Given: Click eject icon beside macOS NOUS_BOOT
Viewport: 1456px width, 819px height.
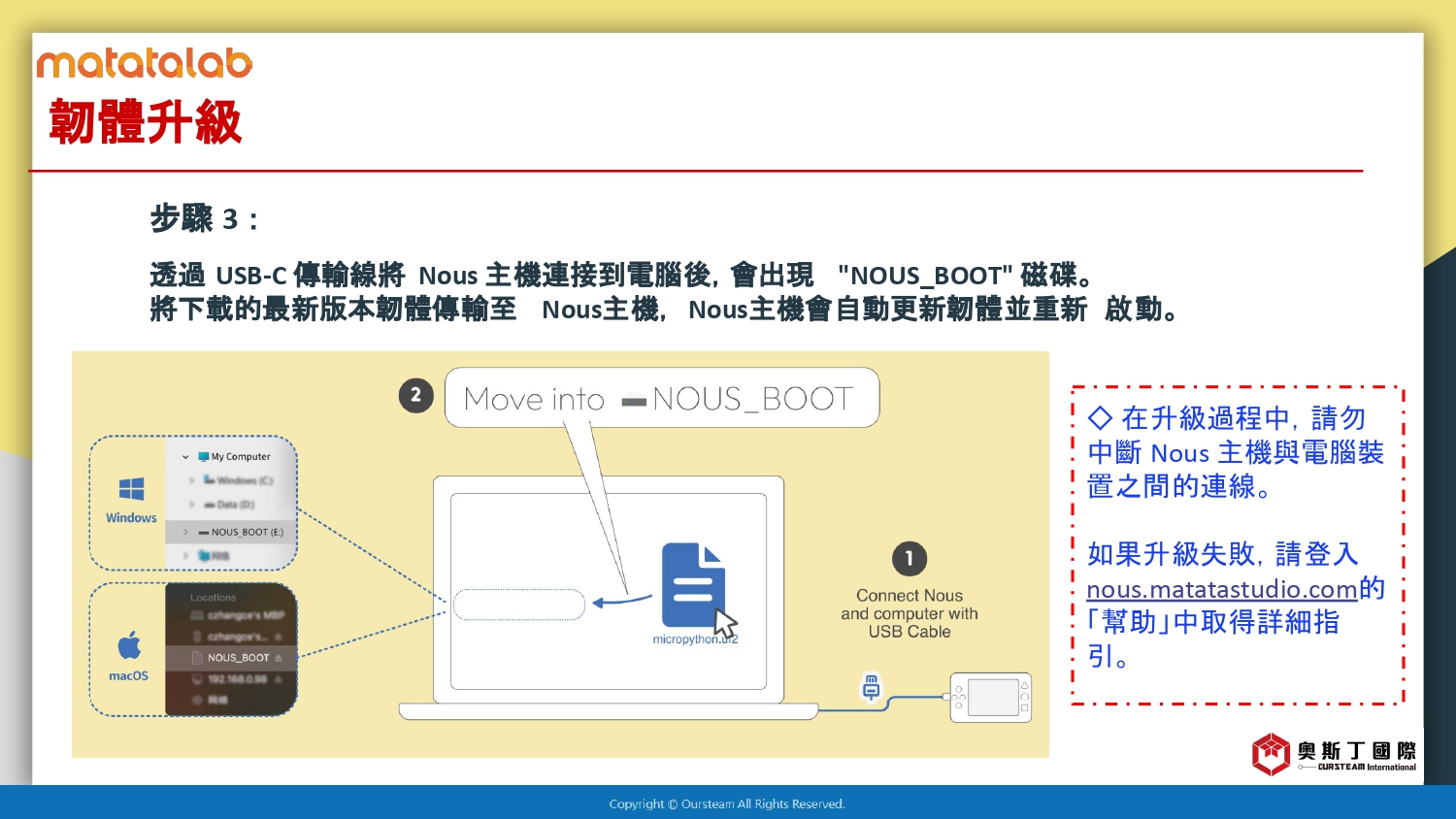Looking at the screenshot, I should [279, 658].
